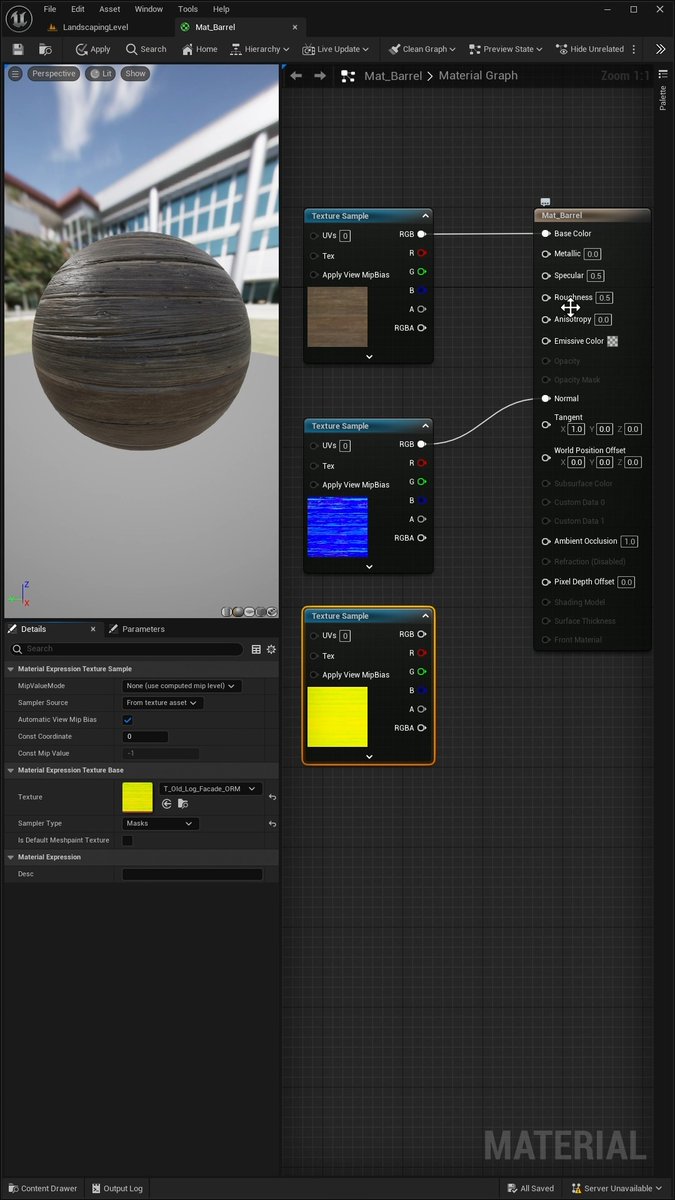
Task: Open the Lit view mode menu
Action: coord(100,74)
